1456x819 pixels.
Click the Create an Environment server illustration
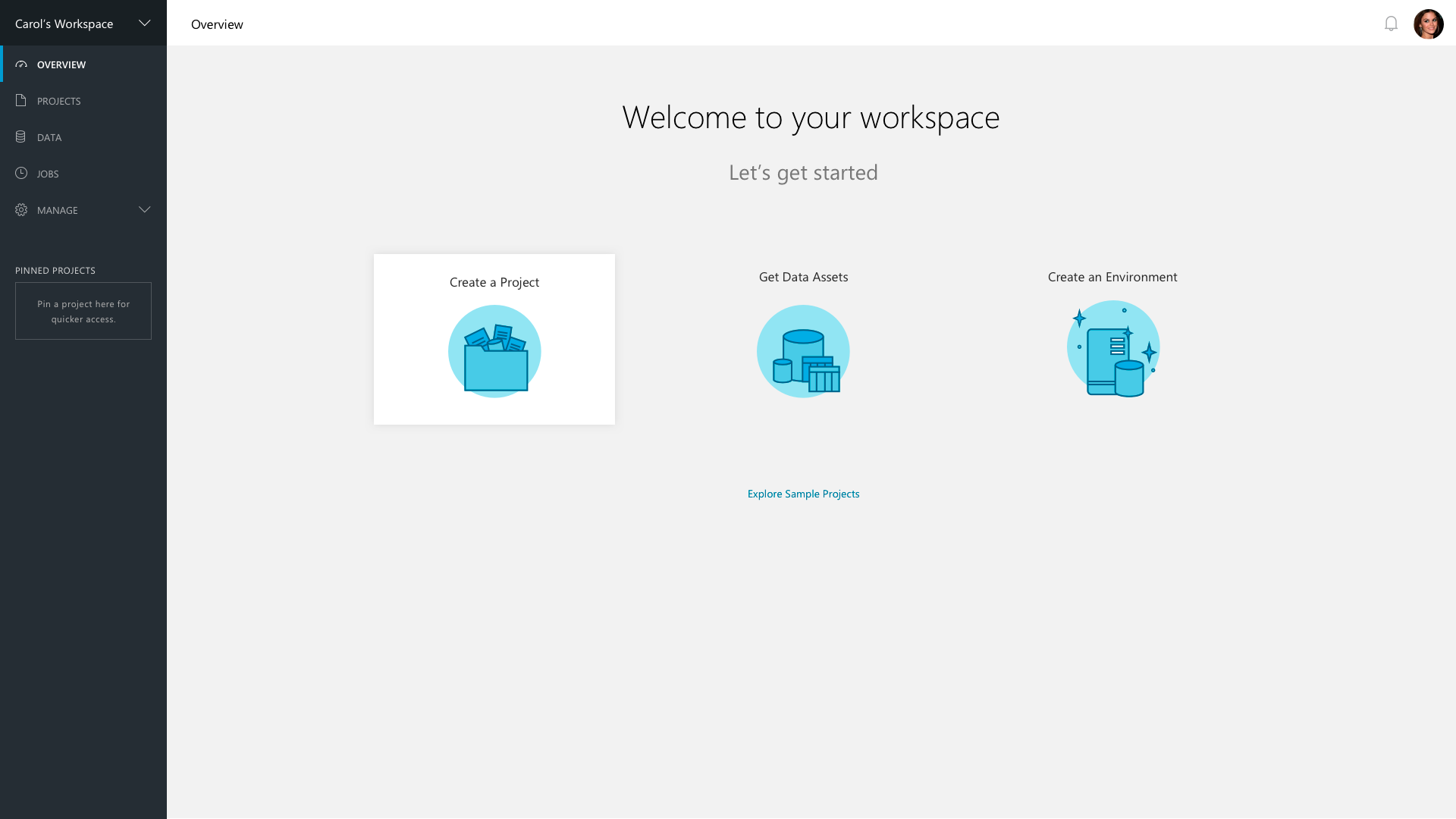point(1112,349)
